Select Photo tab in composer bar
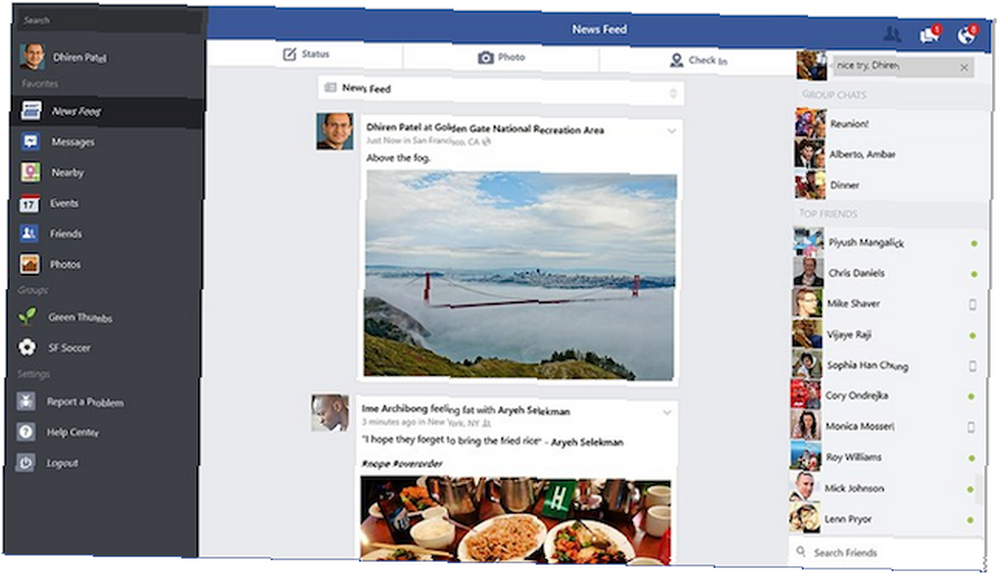 [x=501, y=58]
